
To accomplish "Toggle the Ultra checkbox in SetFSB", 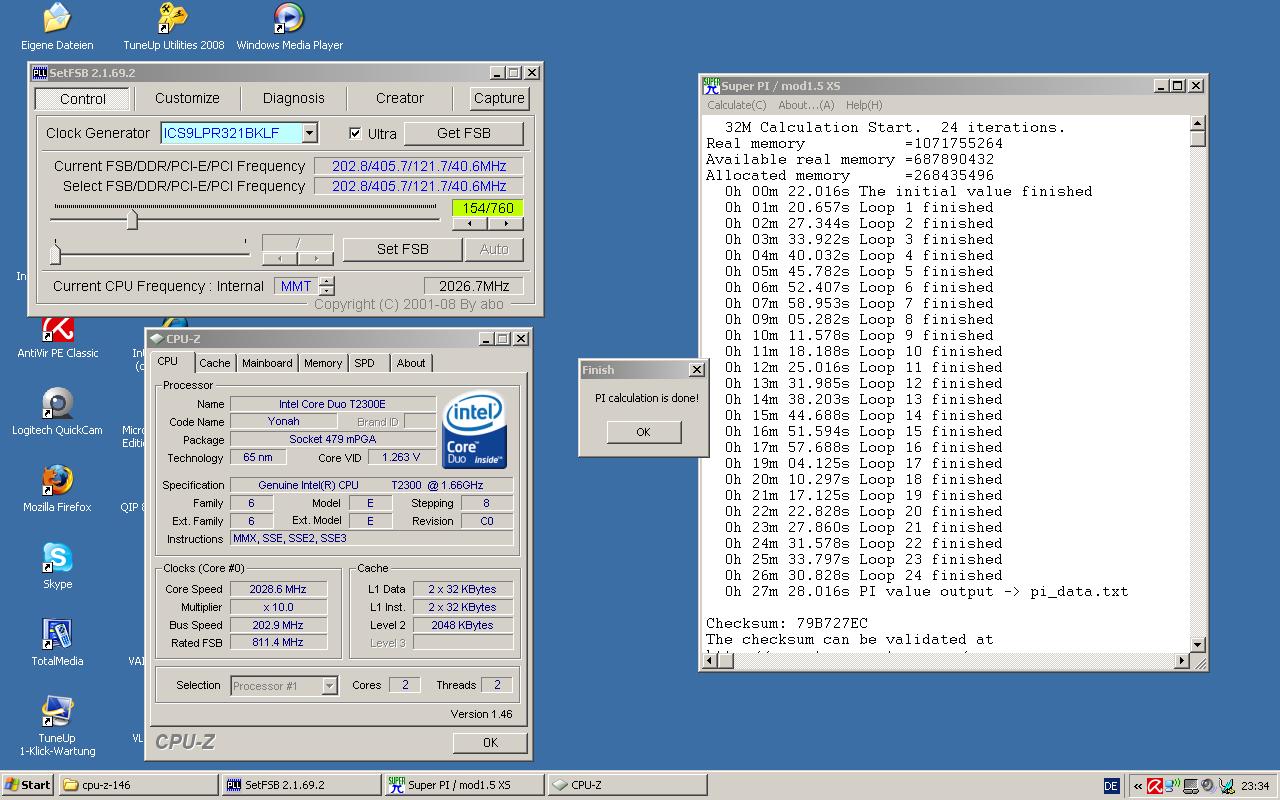I will (355, 133).
